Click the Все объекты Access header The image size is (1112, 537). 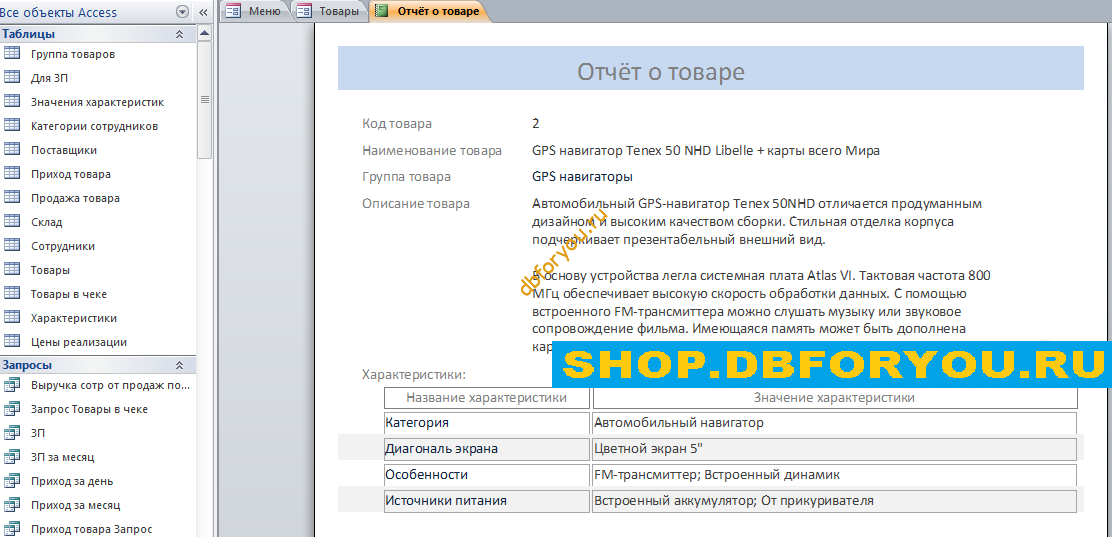coord(58,13)
